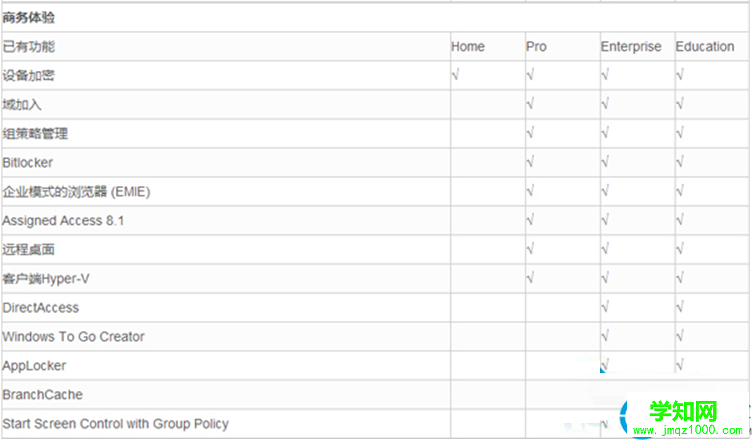Click the Education column header
Image resolution: width=754 pixels, height=442 pixels.
[704, 47]
